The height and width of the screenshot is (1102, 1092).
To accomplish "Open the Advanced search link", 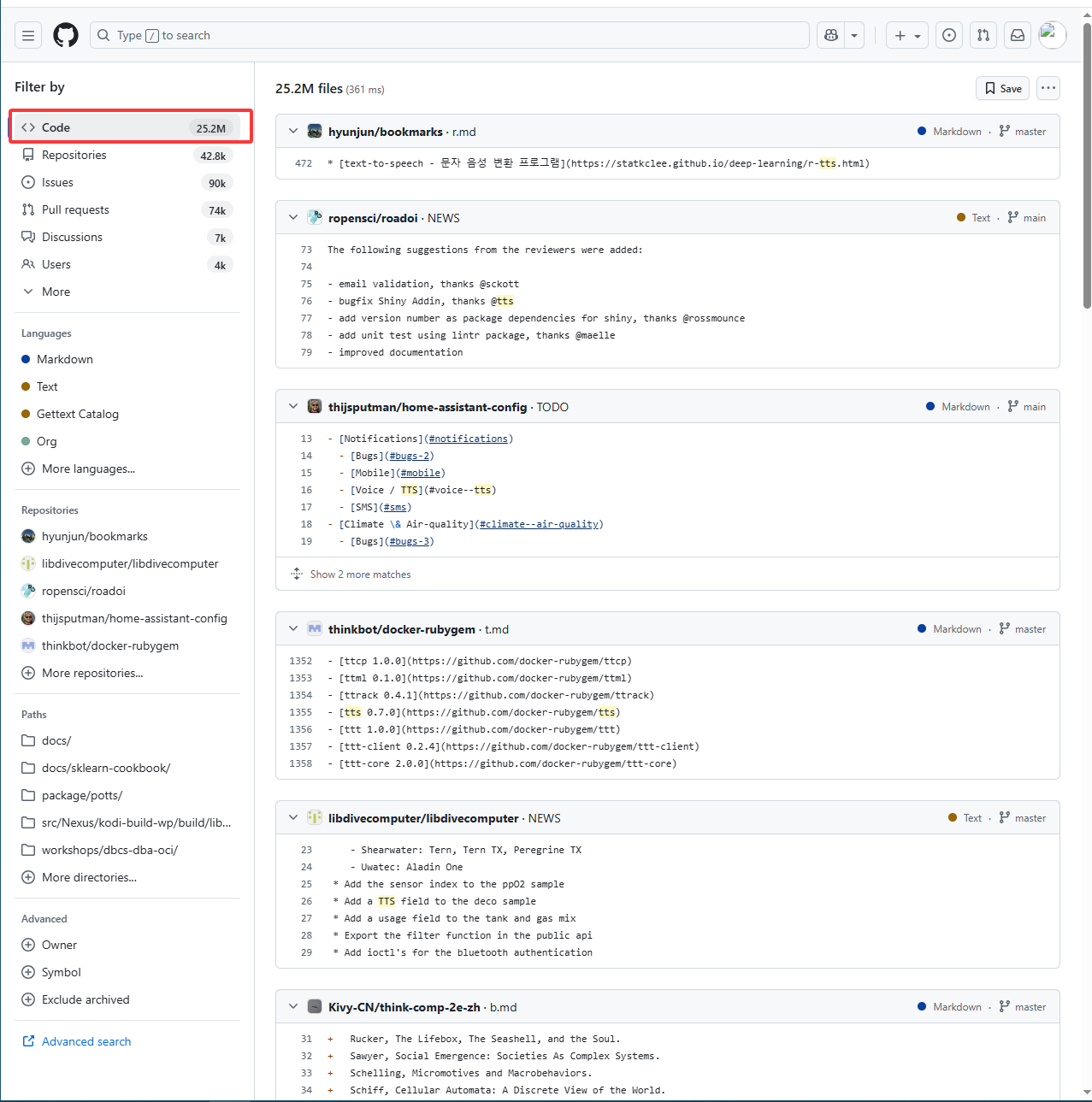I will coord(86,1041).
